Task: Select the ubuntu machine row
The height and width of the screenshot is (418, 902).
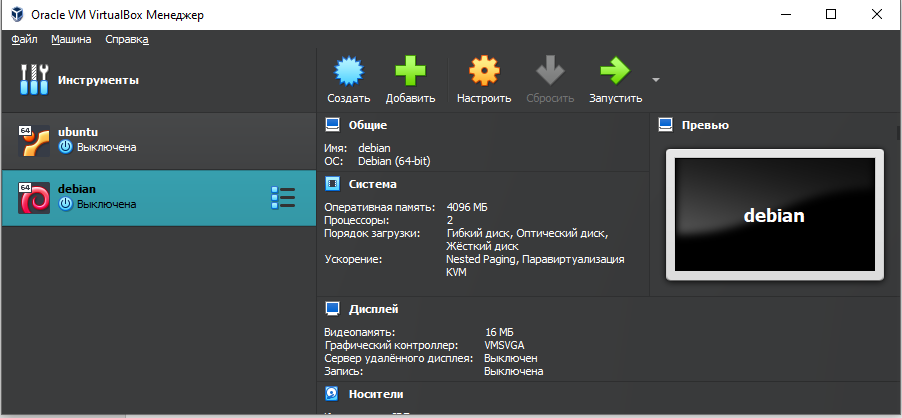Action: coord(159,141)
